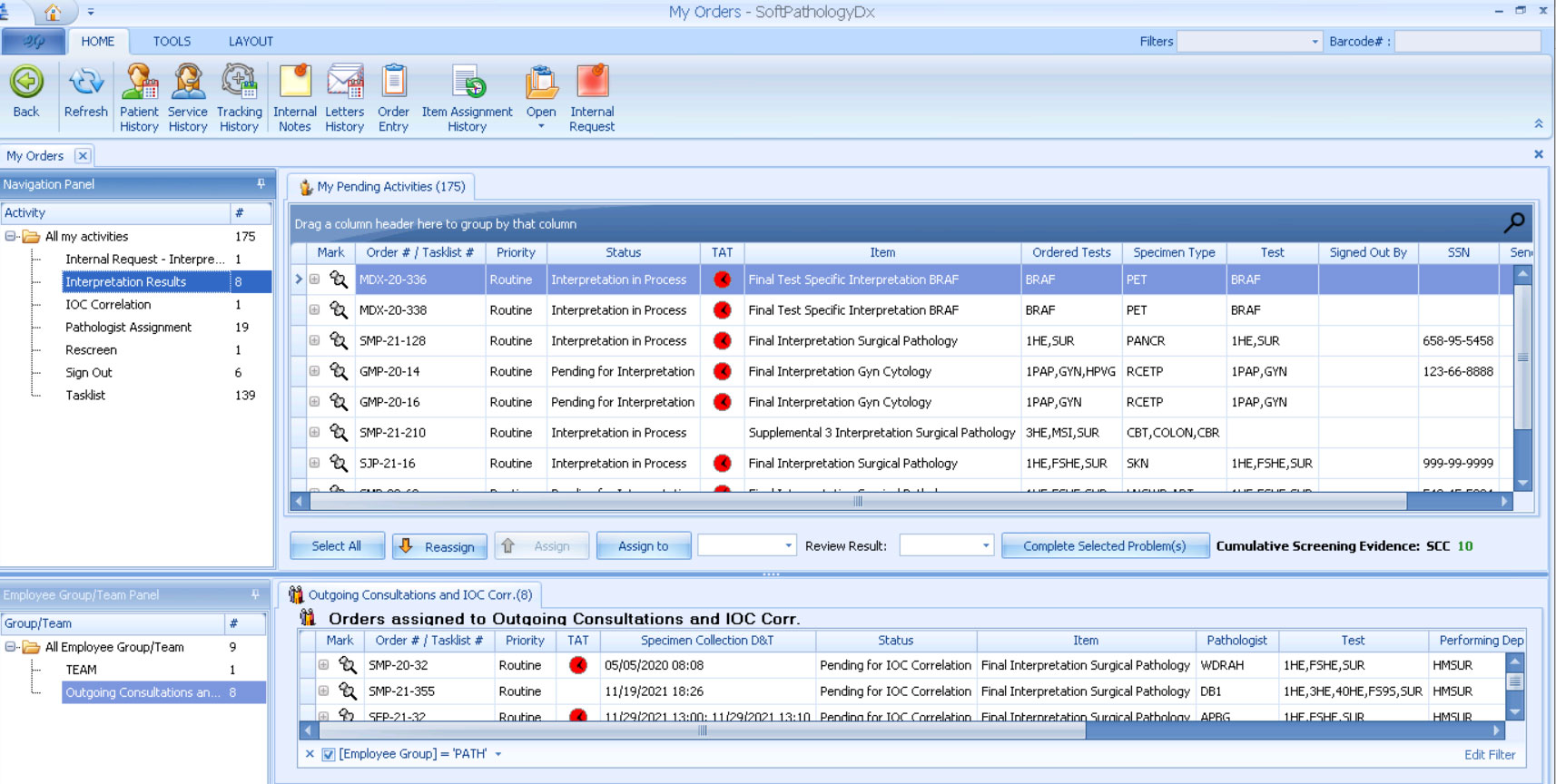
Task: Click the pending activities horizontal scrollbar
Action: coord(857,502)
